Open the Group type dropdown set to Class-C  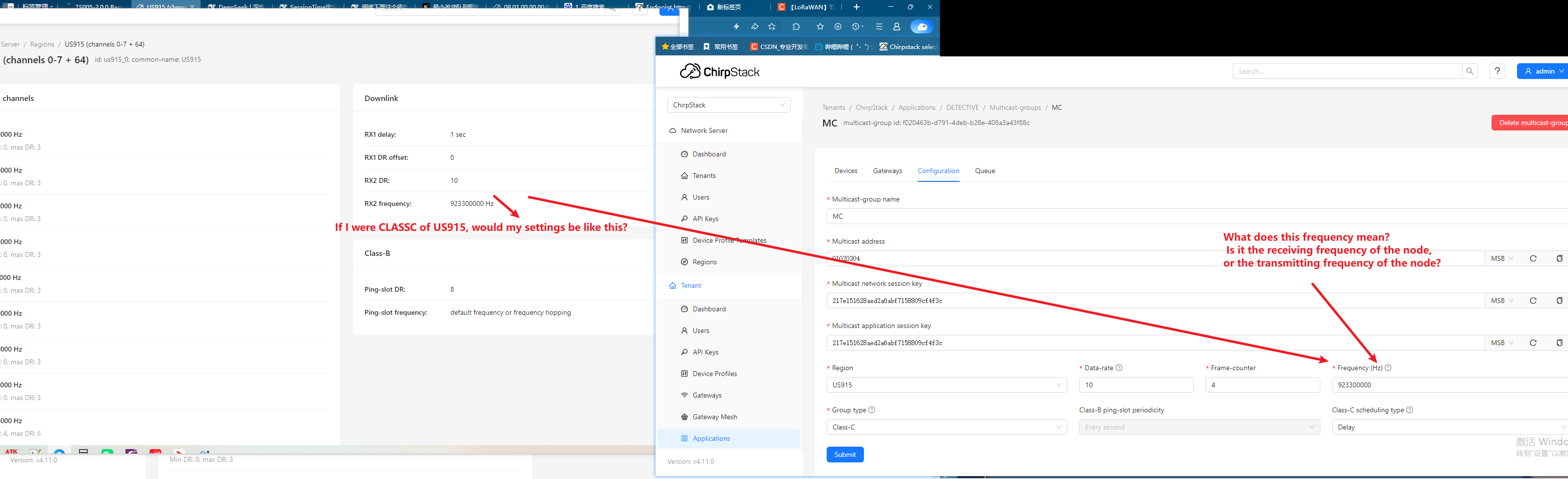[x=946, y=427]
